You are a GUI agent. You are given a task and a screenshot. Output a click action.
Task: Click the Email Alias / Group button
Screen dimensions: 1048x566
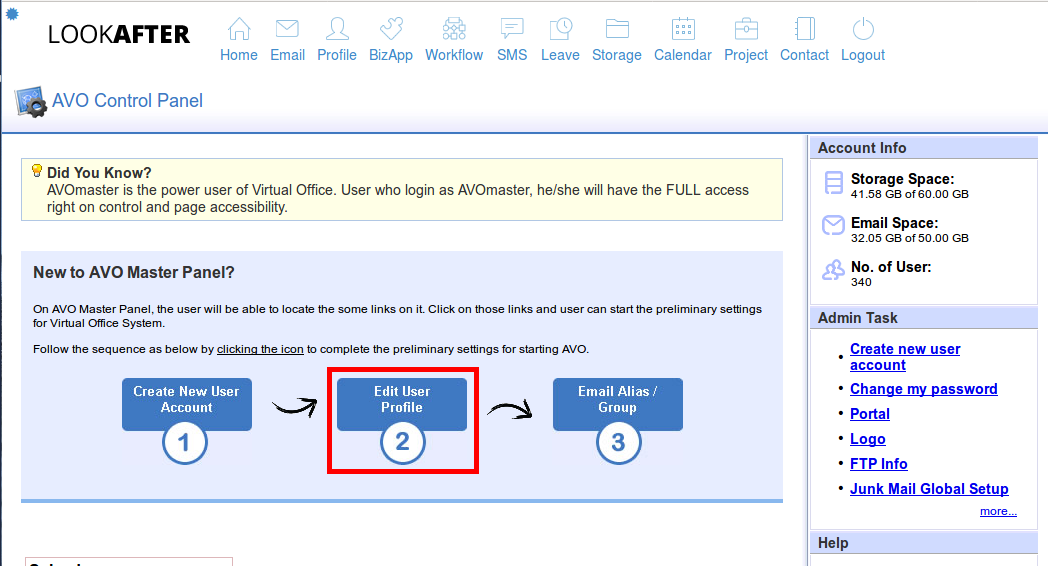(618, 404)
